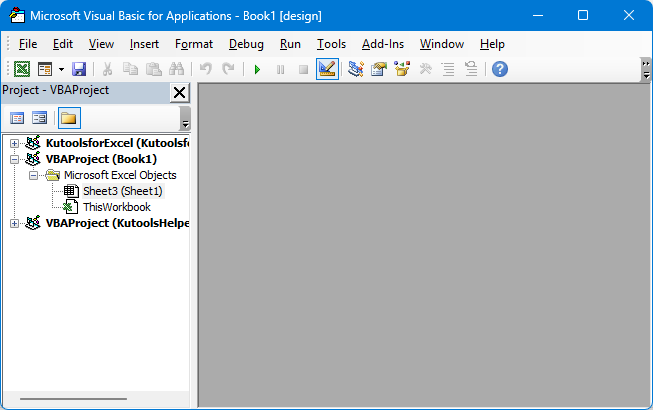Viewport: 653px width, 410px height.
Task: Save the workbook with the floppy disk icon
Action: (x=79, y=69)
